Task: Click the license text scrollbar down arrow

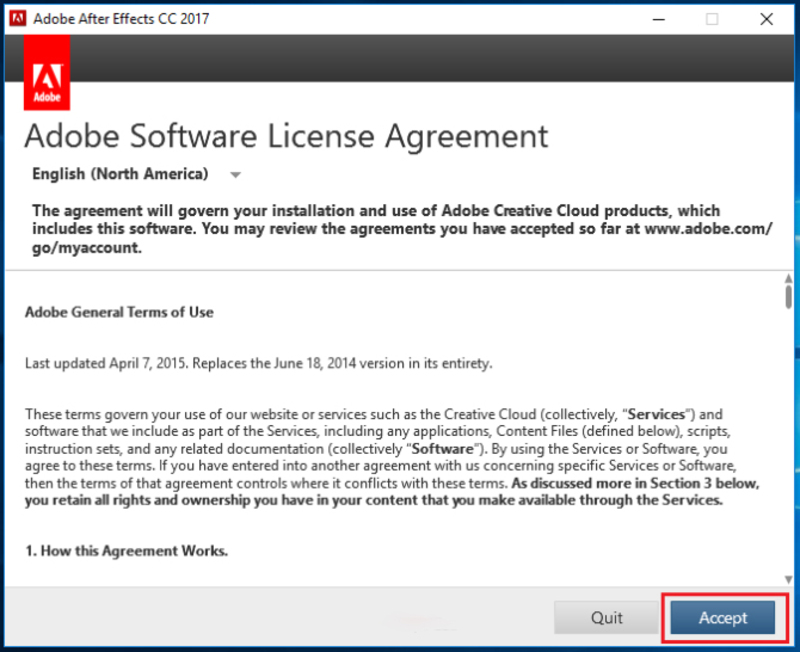Action: tap(788, 580)
